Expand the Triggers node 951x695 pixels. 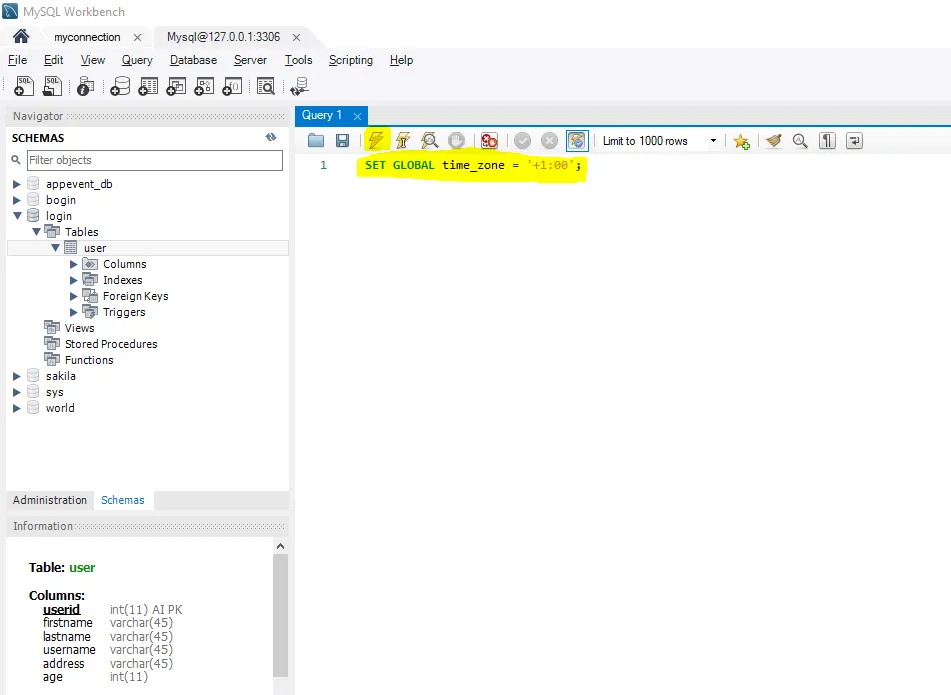click(73, 312)
